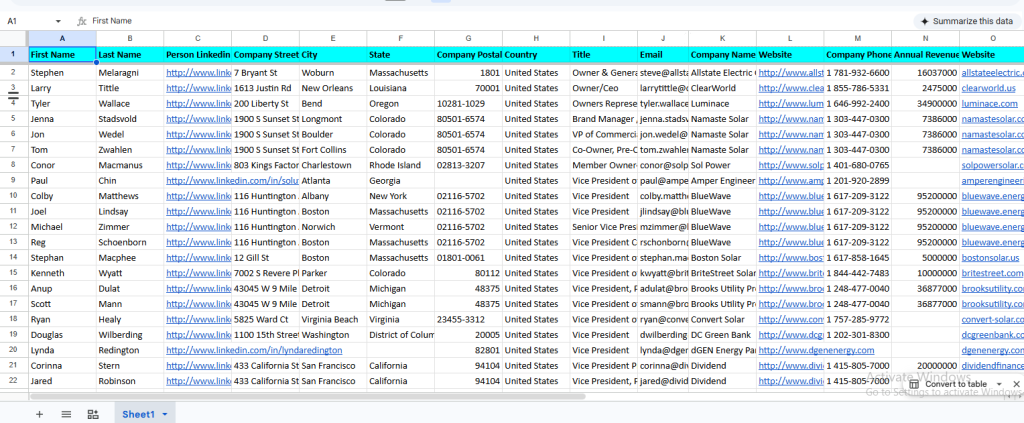Click the cell containing Vermont

click(x=400, y=227)
